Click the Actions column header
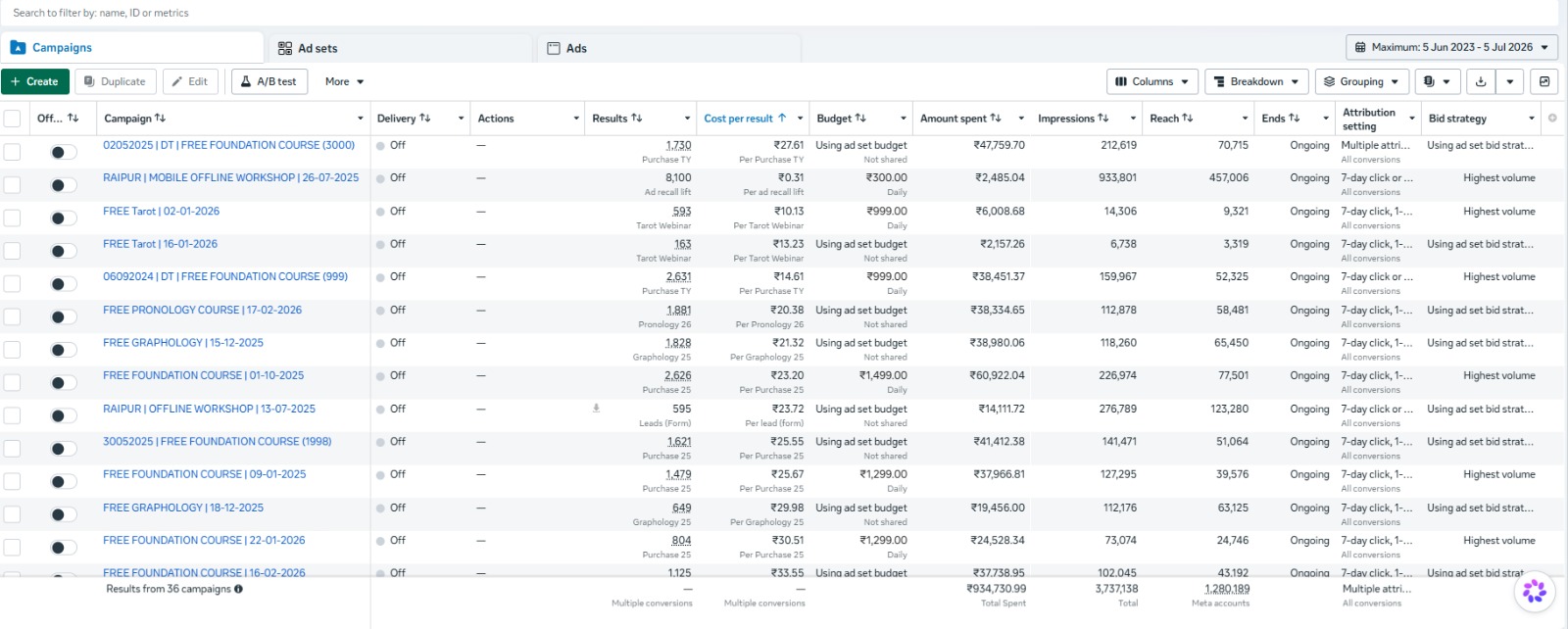1568x629 pixels. coord(496,119)
